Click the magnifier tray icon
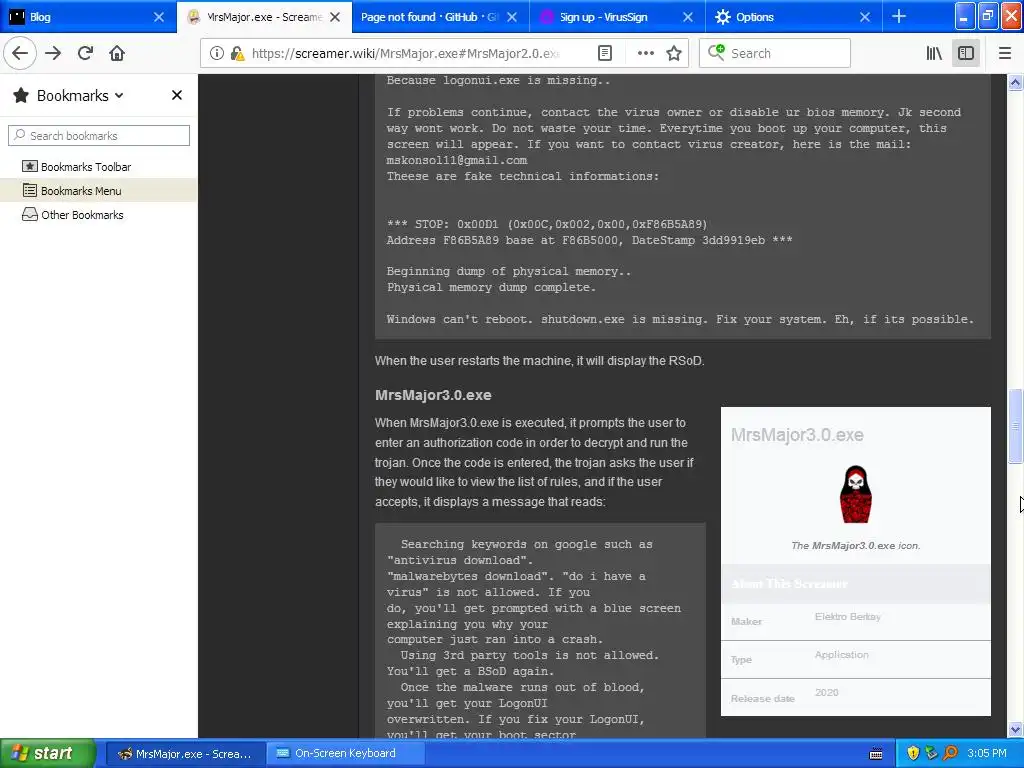The image size is (1024, 768). pyautogui.click(x=950, y=753)
